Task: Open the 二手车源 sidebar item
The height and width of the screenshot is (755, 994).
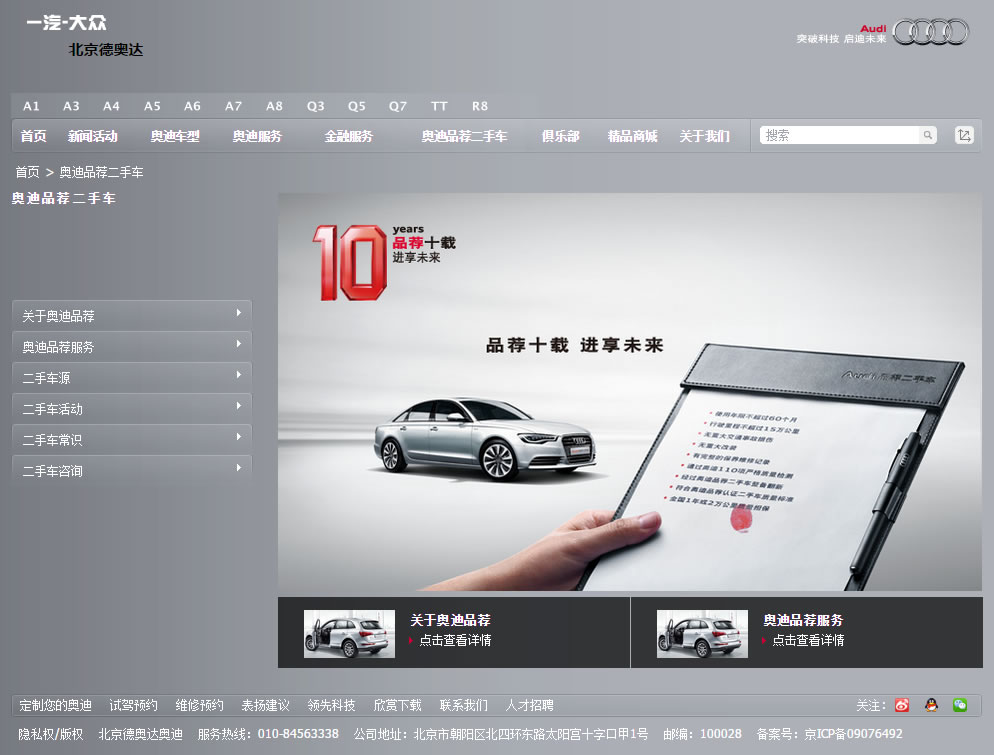Action: tap(132, 377)
